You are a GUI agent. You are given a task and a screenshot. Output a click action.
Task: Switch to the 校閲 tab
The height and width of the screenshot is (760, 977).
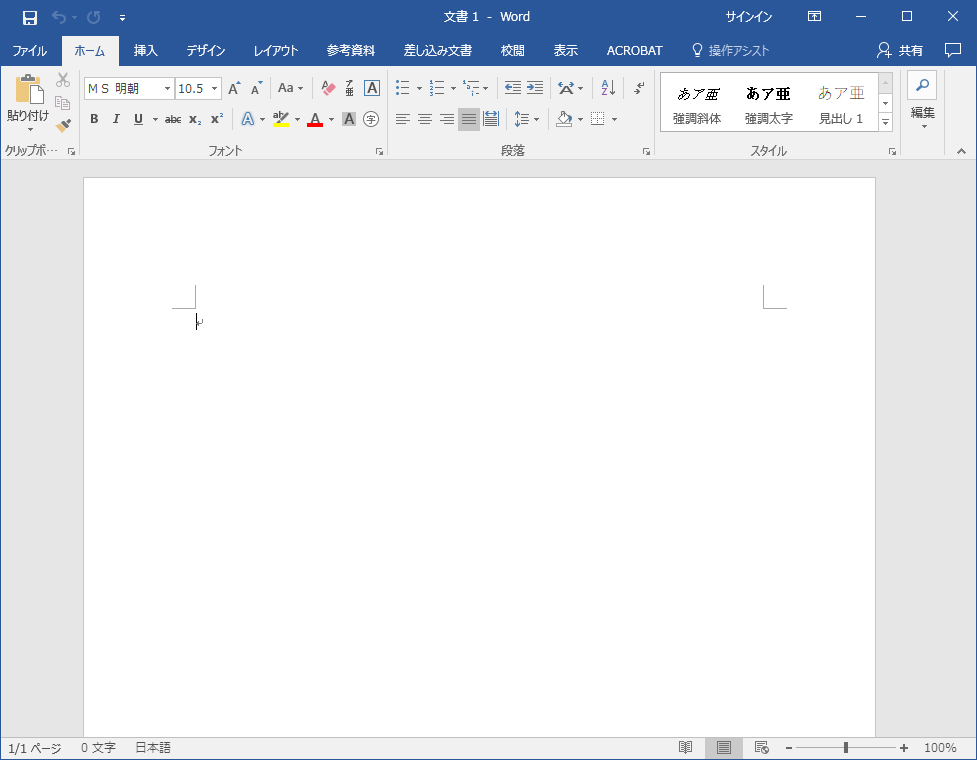tap(512, 50)
